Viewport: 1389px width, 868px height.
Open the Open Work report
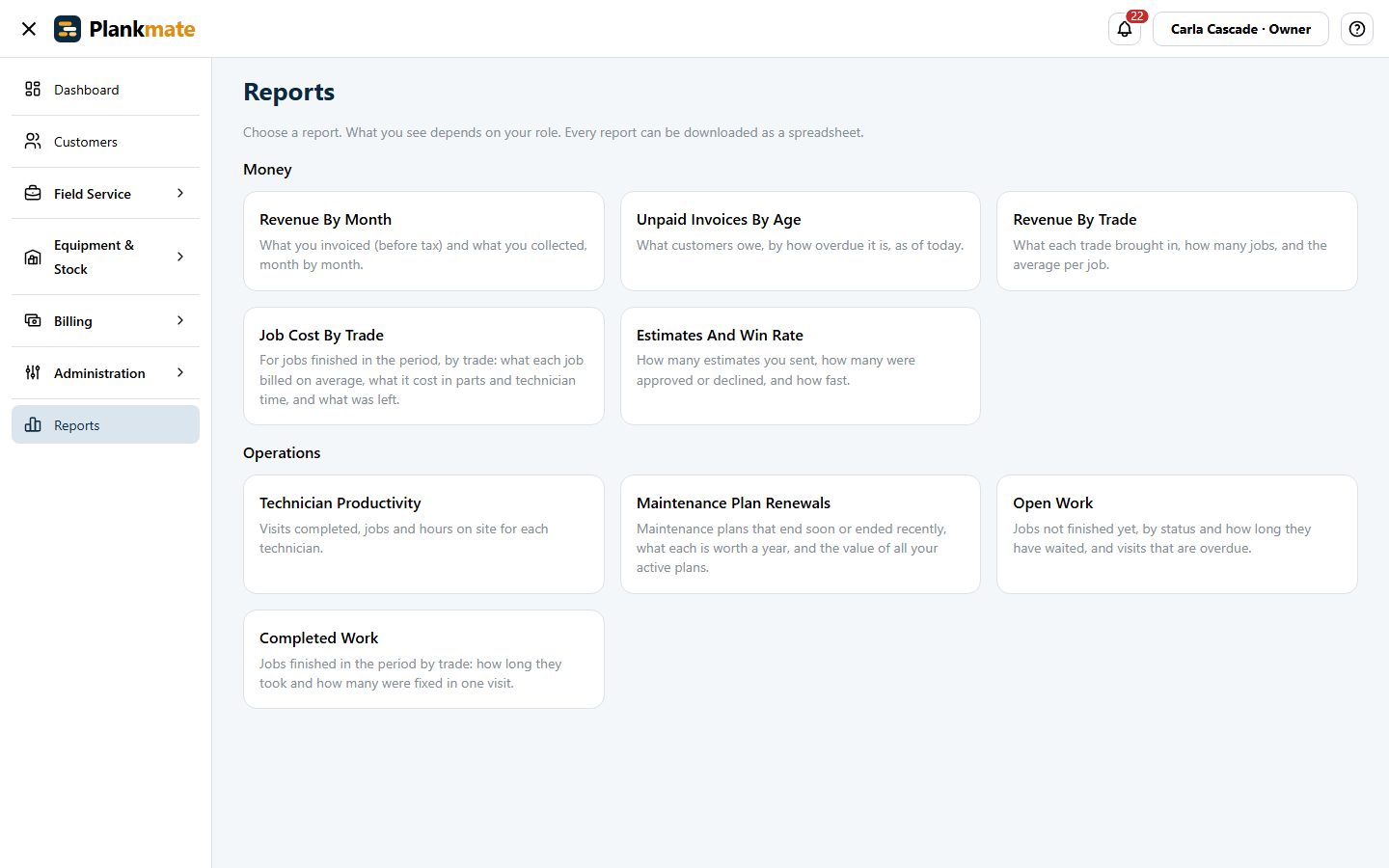pyautogui.click(x=1177, y=534)
